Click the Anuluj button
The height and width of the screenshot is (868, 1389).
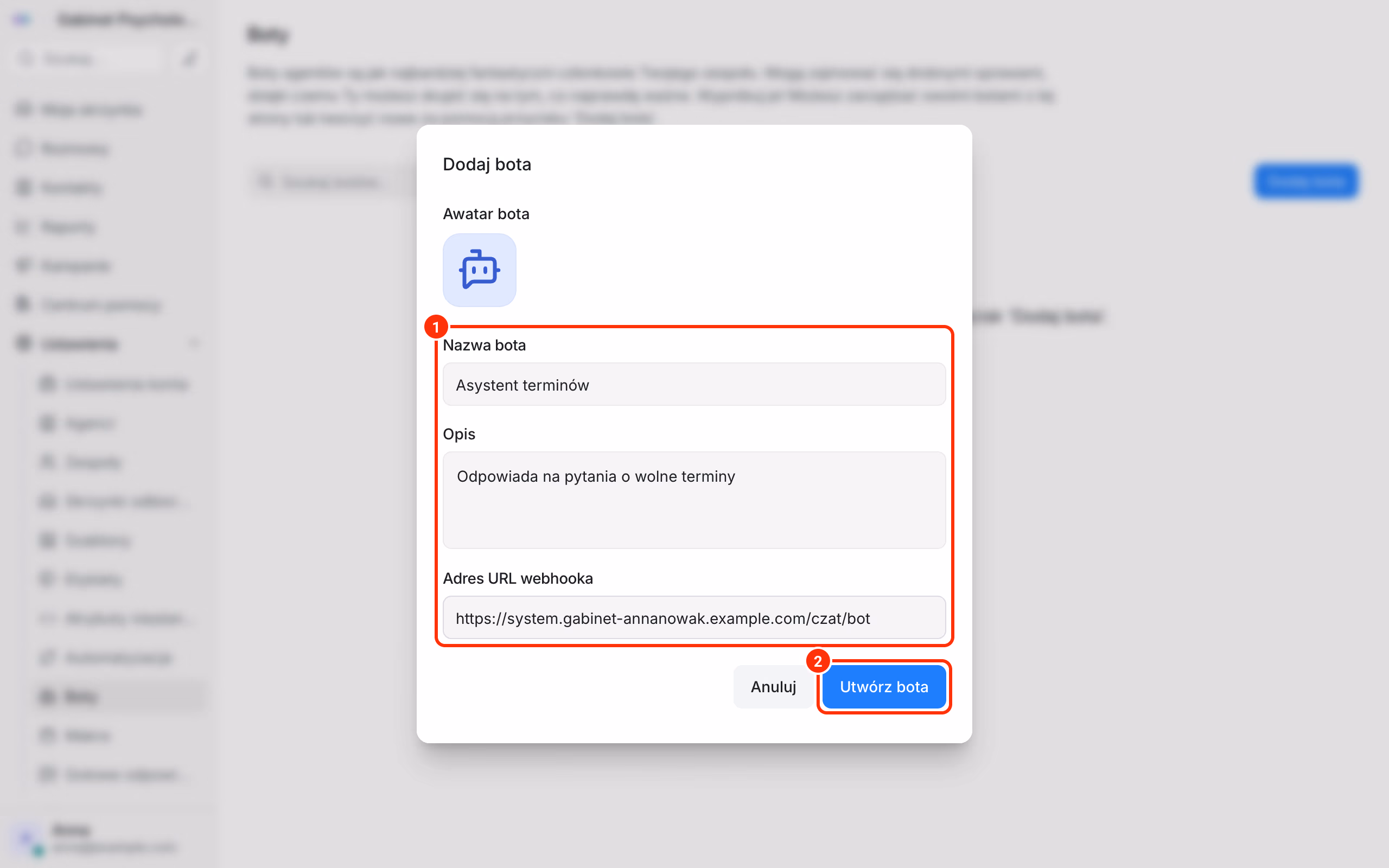pos(773,687)
